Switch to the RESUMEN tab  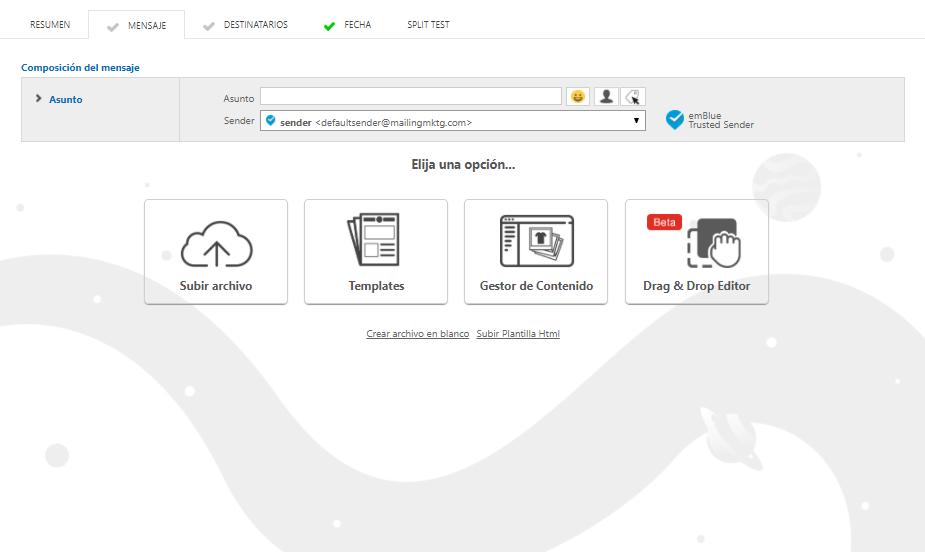[50, 25]
